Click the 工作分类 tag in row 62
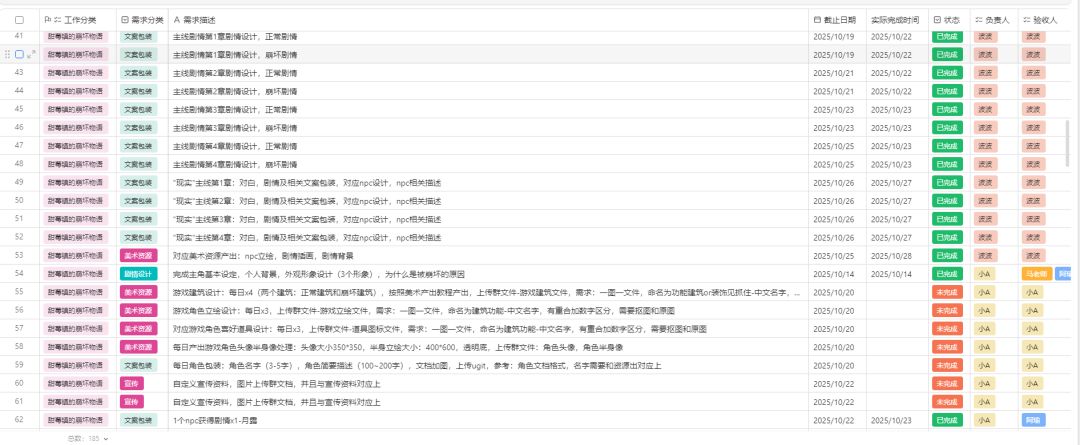This screenshot has width=1080, height=445. click(75, 420)
